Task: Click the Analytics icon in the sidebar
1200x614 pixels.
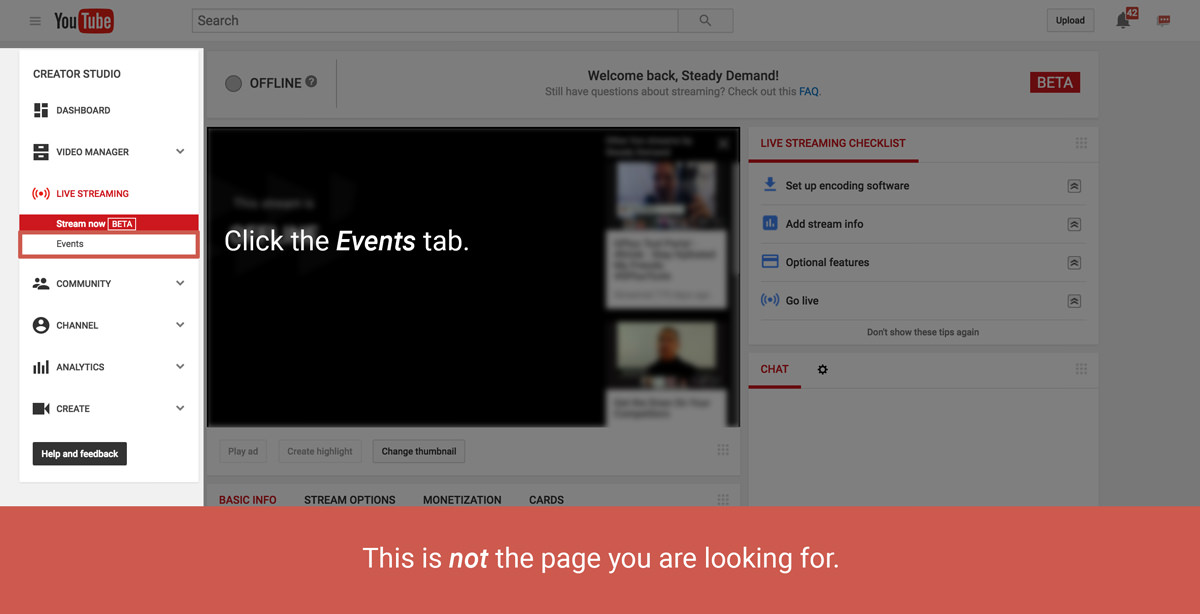Action: click(40, 366)
